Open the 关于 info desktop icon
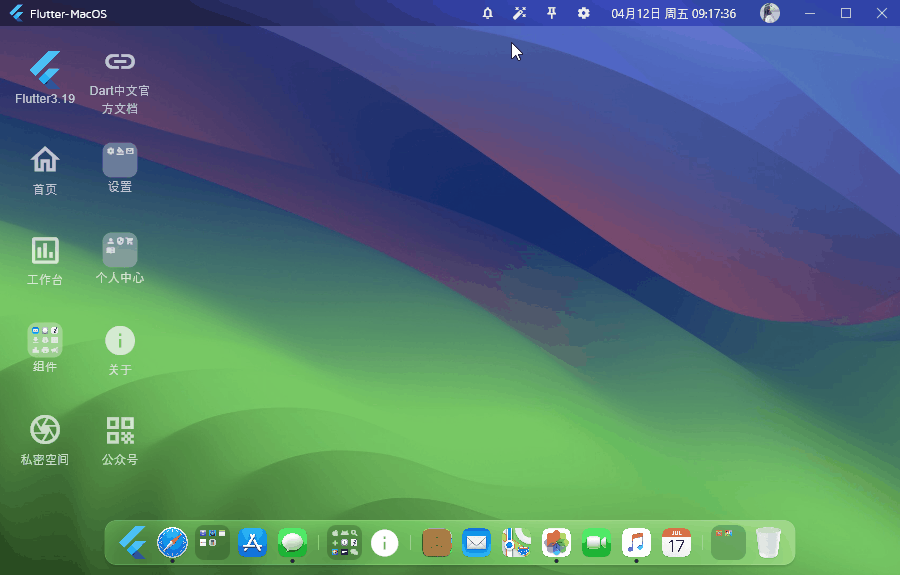This screenshot has height=575, width=900. (119, 351)
